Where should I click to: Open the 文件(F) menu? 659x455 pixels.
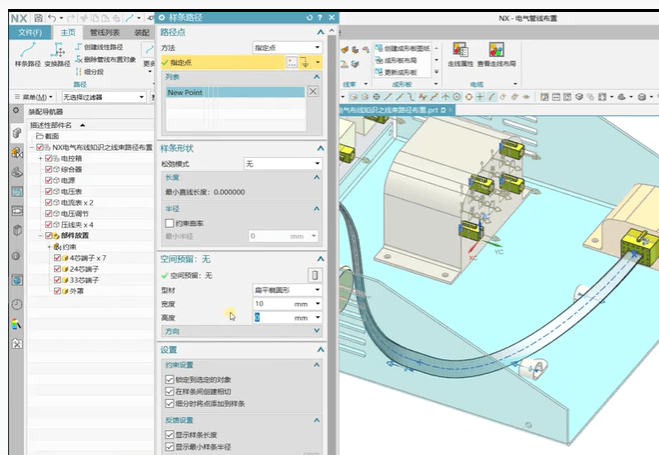[x=28, y=32]
